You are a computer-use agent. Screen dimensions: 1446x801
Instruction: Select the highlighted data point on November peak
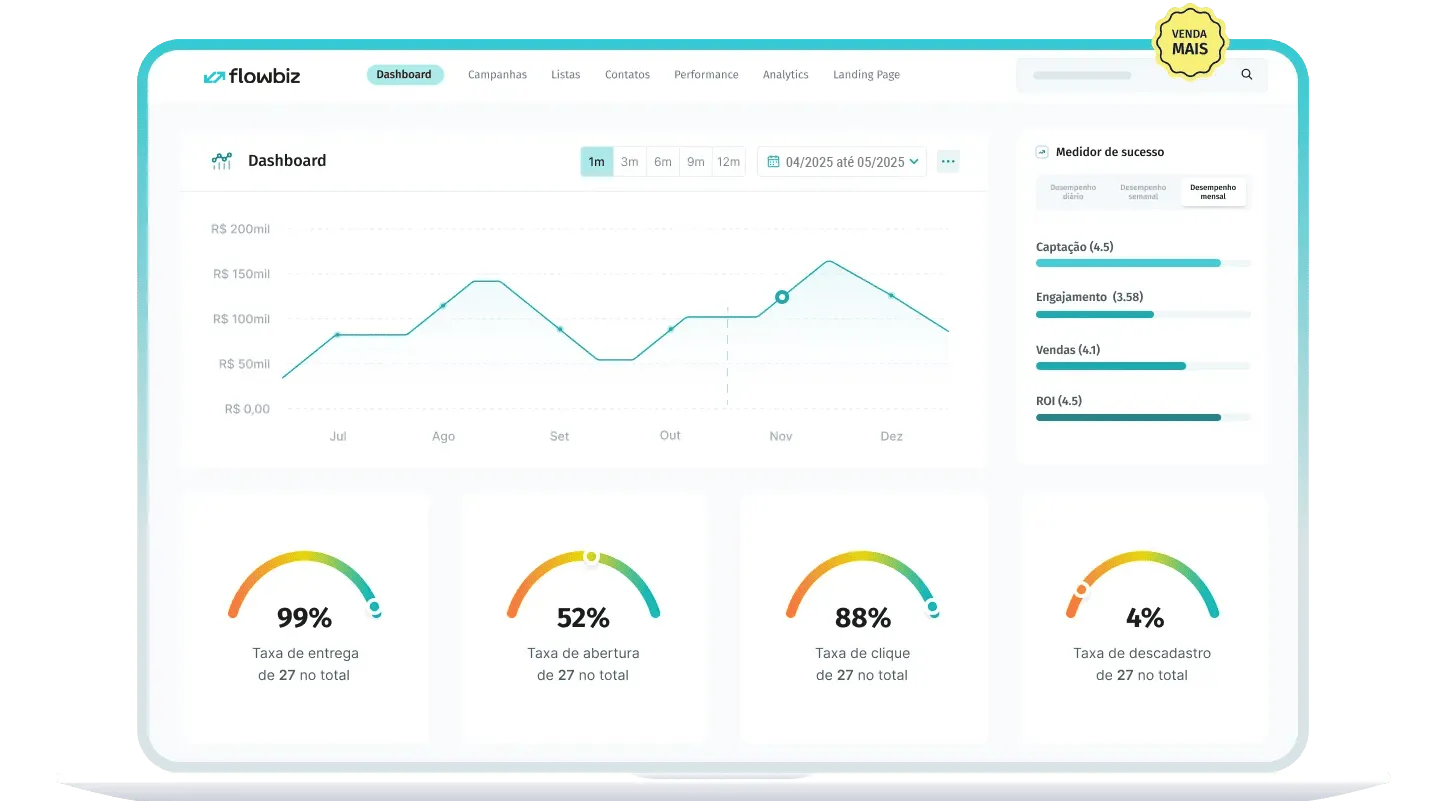[x=781, y=296]
